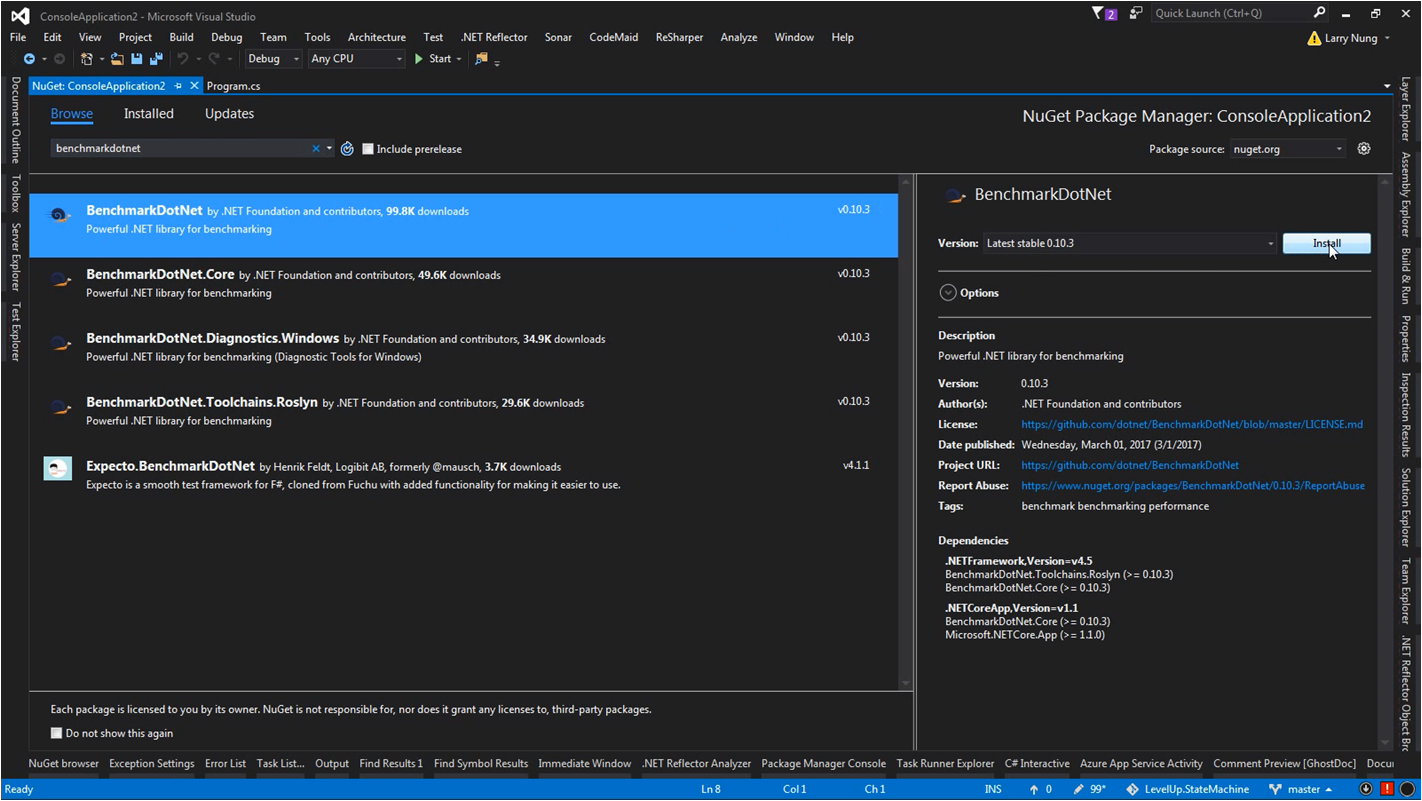Image resolution: width=1422 pixels, height=801 pixels.
Task: Select the Expecto.BenchmarkDotNet package
Action: 464,481
